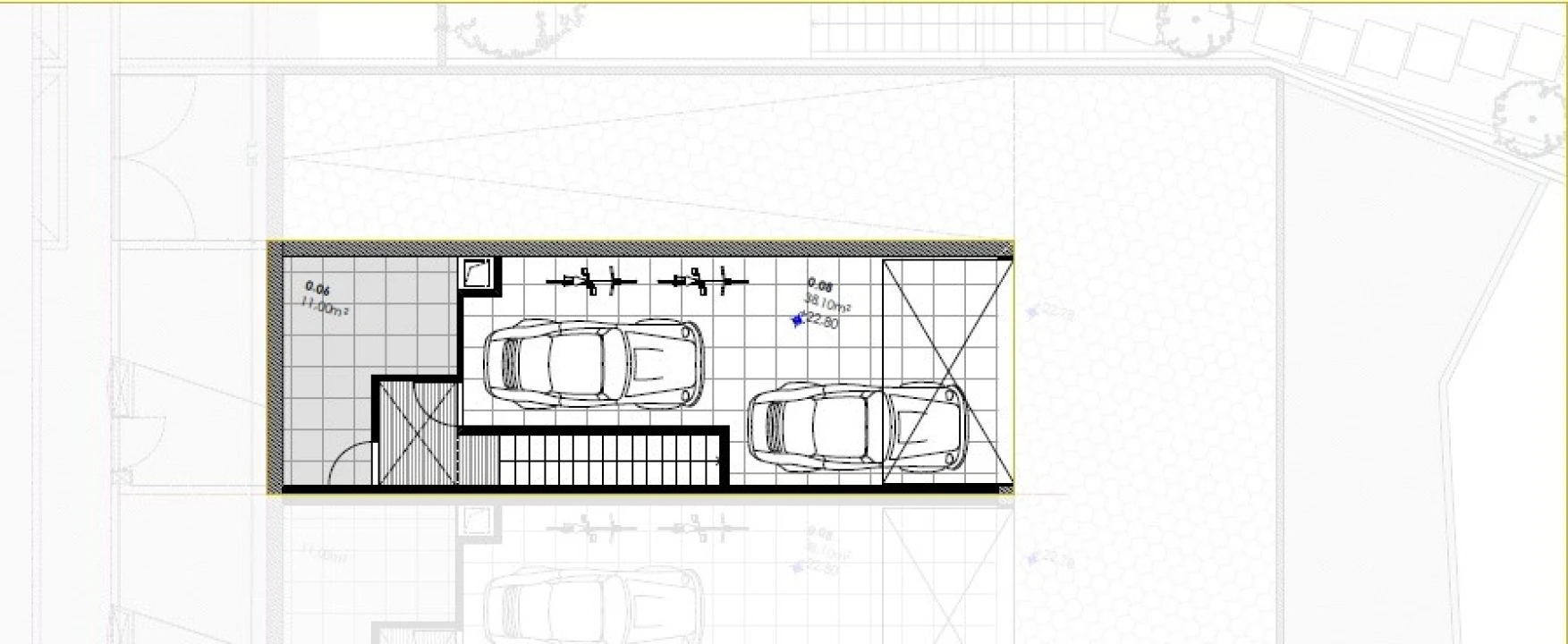The height and width of the screenshot is (644, 1568).
Task: Click the square shaft symbol near bicycles
Action: tap(475, 273)
